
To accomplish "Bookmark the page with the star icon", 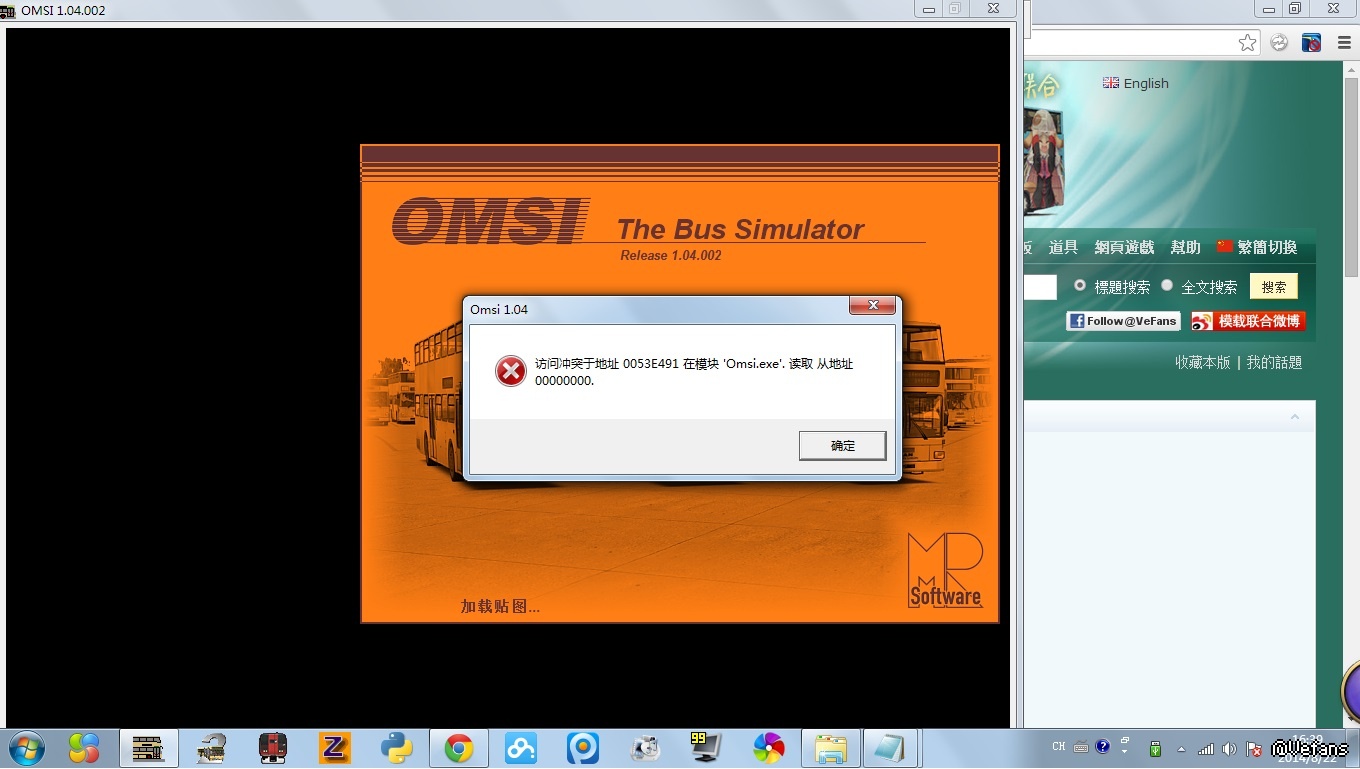I will [1247, 42].
